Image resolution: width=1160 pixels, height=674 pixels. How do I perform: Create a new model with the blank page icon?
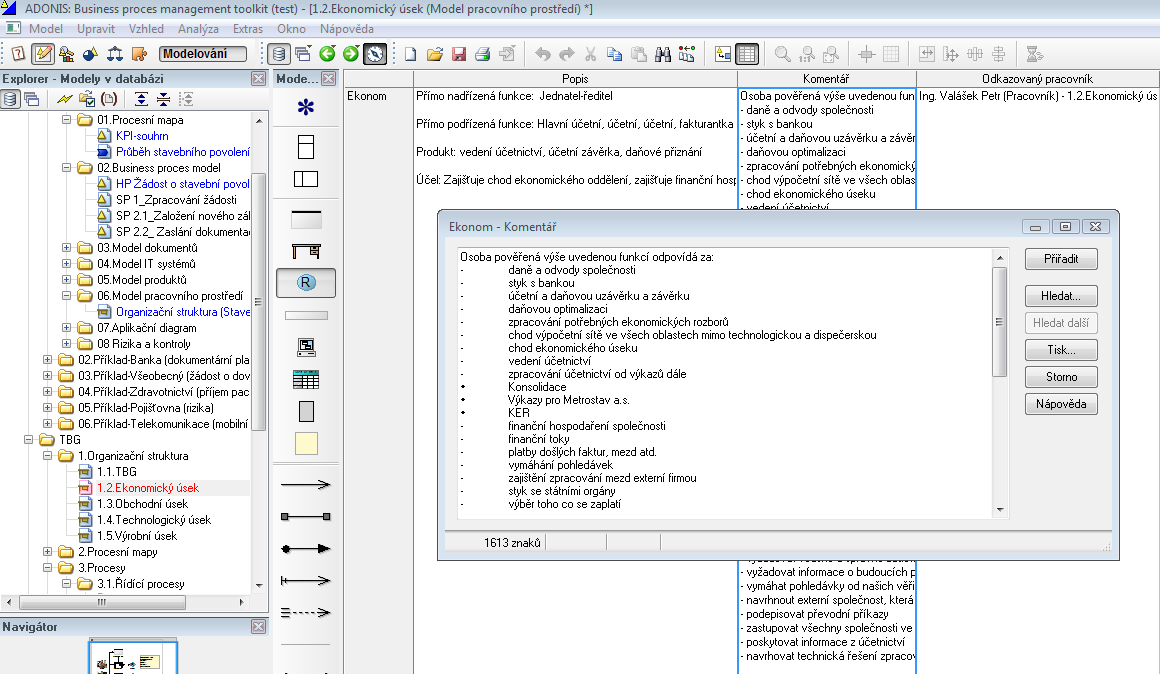(x=411, y=54)
